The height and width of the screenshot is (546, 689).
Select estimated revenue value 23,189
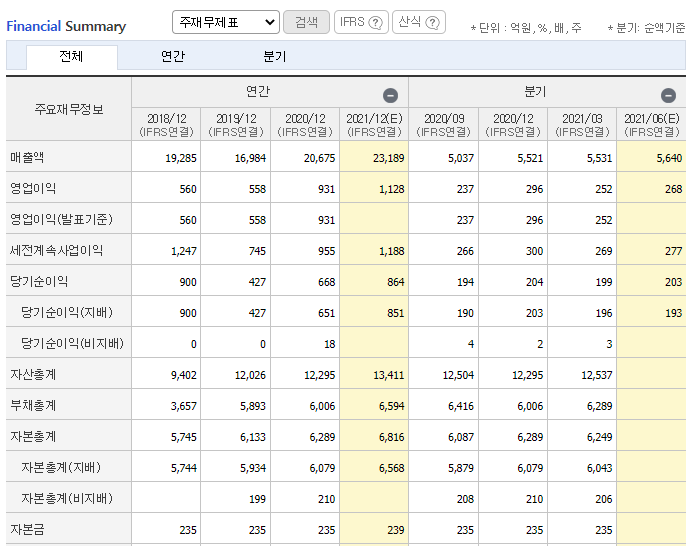(388, 158)
